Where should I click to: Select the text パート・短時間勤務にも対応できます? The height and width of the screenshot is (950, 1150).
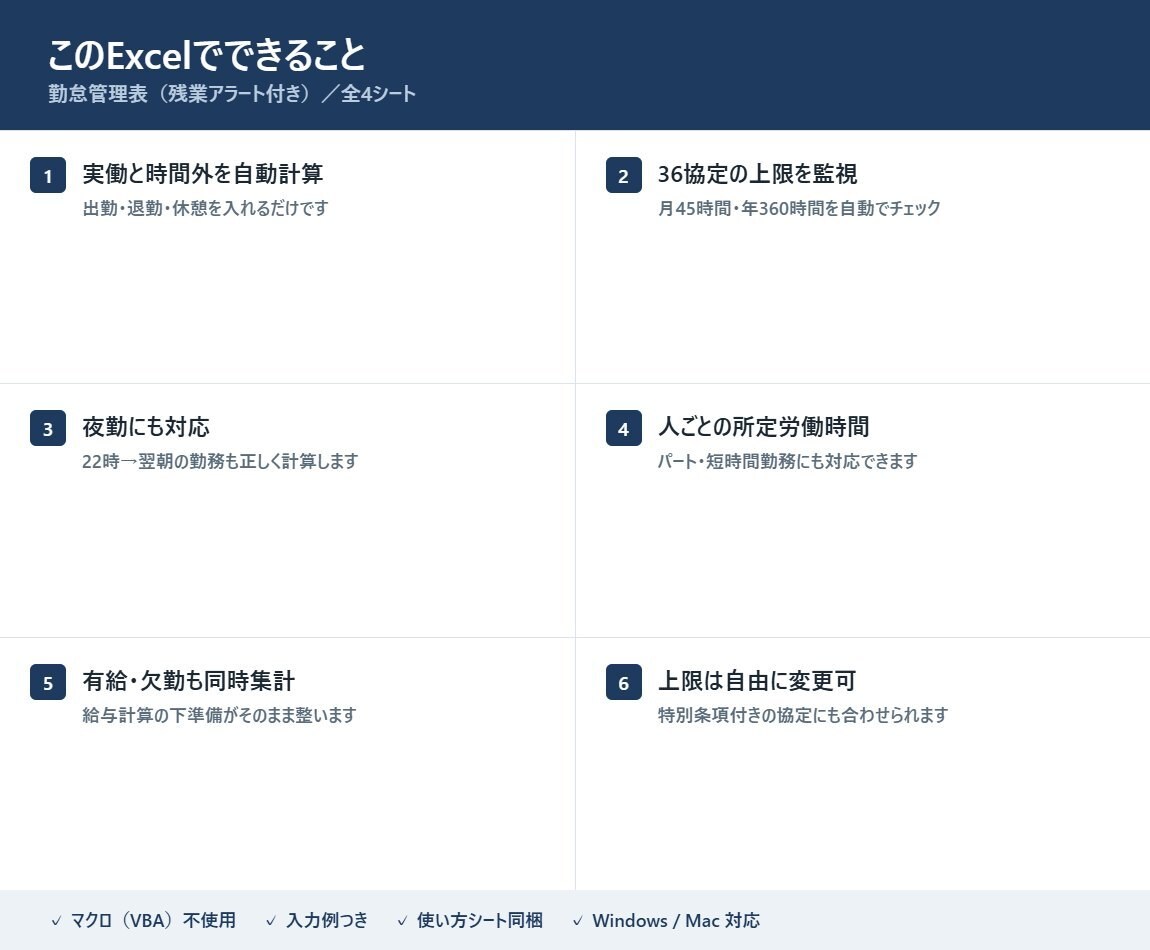(788, 461)
